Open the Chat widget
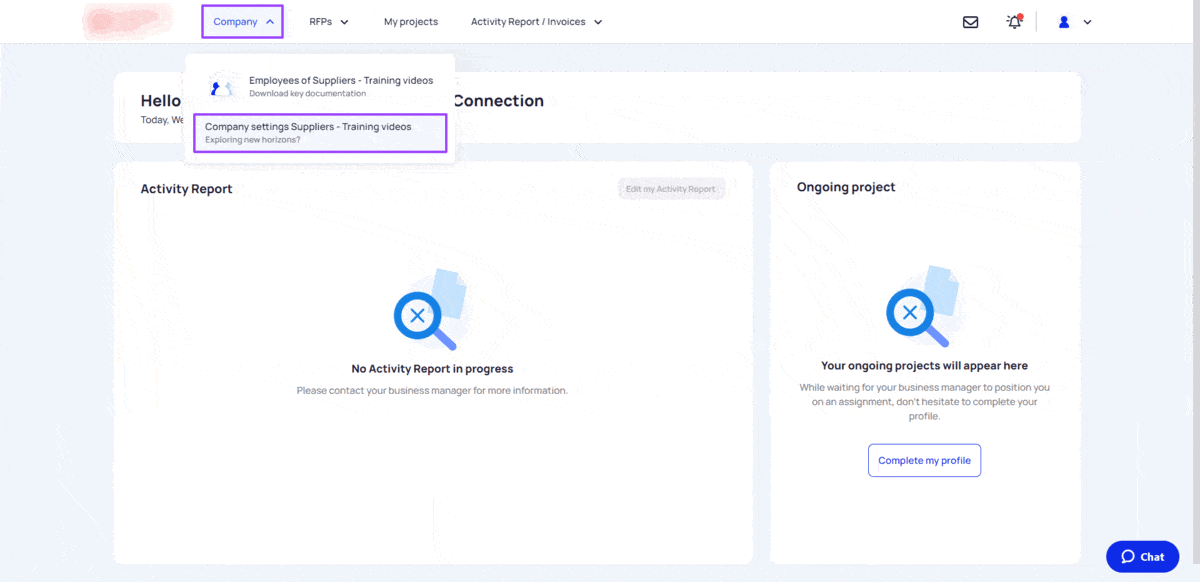This screenshot has width=1200, height=582. (x=1143, y=557)
